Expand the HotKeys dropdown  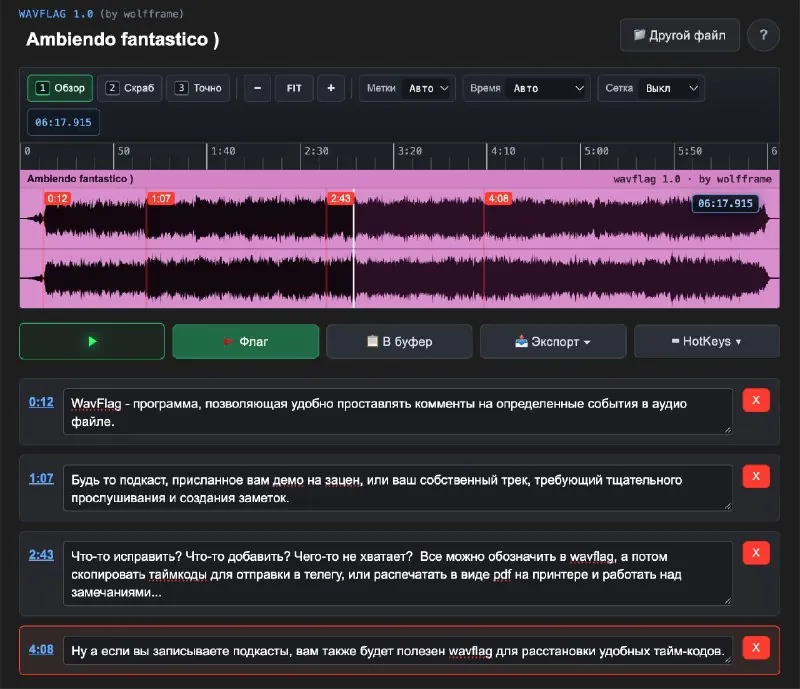pyautogui.click(x=707, y=341)
